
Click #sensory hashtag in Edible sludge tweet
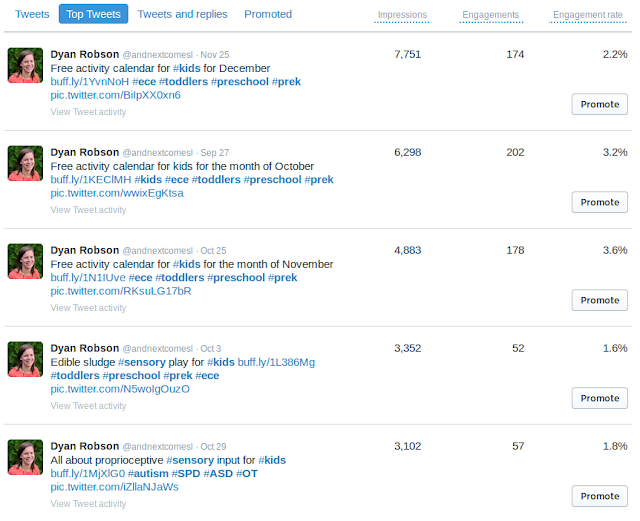[x=142, y=362]
